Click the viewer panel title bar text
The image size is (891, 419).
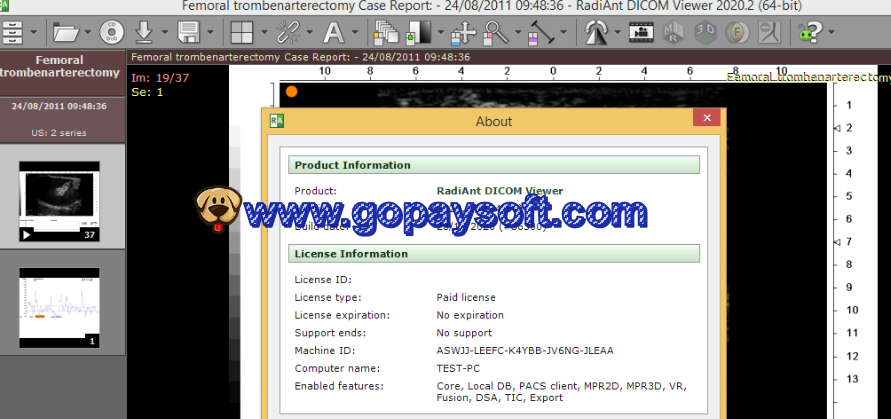pyautogui.click(x=301, y=57)
